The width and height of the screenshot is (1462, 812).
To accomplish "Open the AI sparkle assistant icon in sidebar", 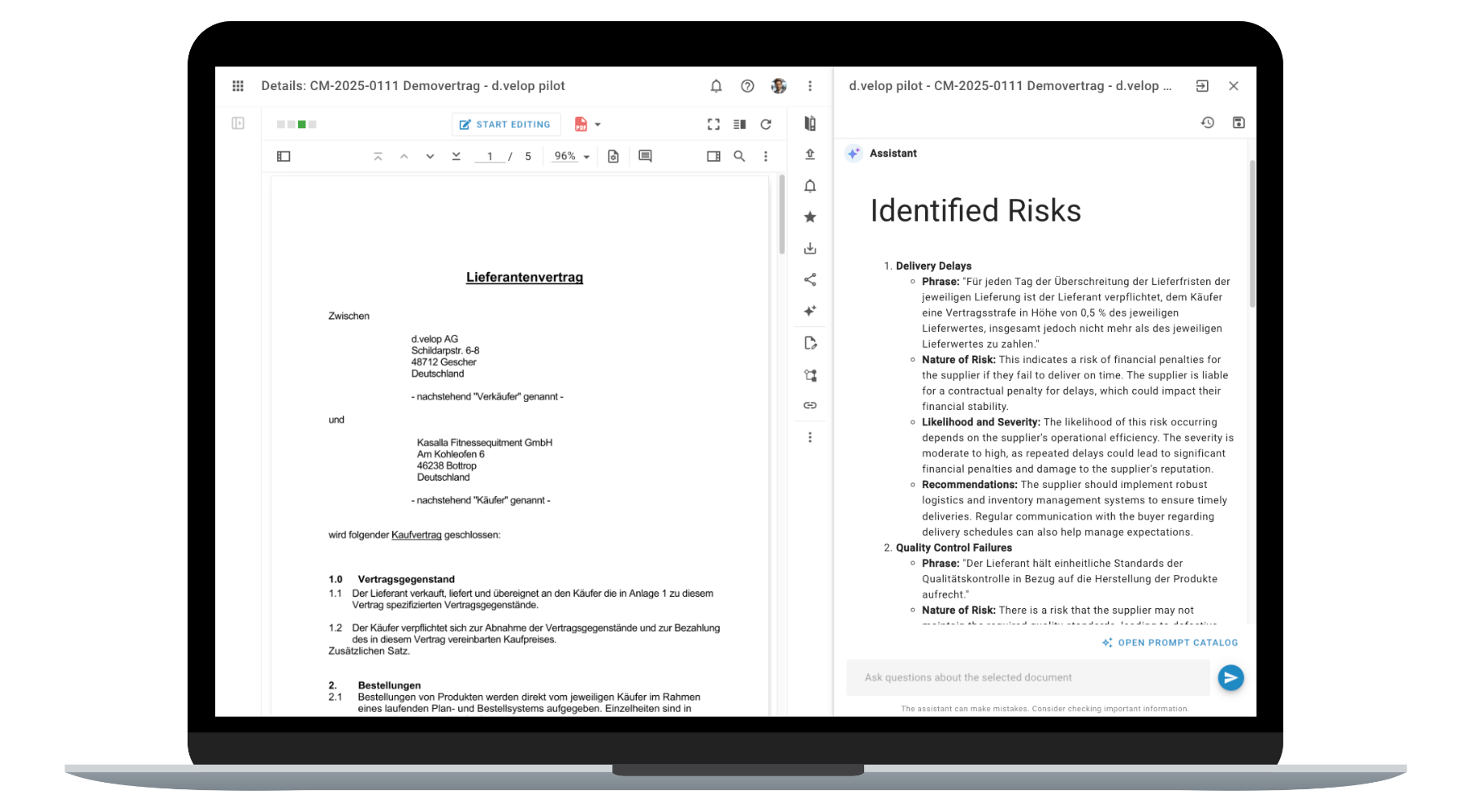I will point(810,311).
